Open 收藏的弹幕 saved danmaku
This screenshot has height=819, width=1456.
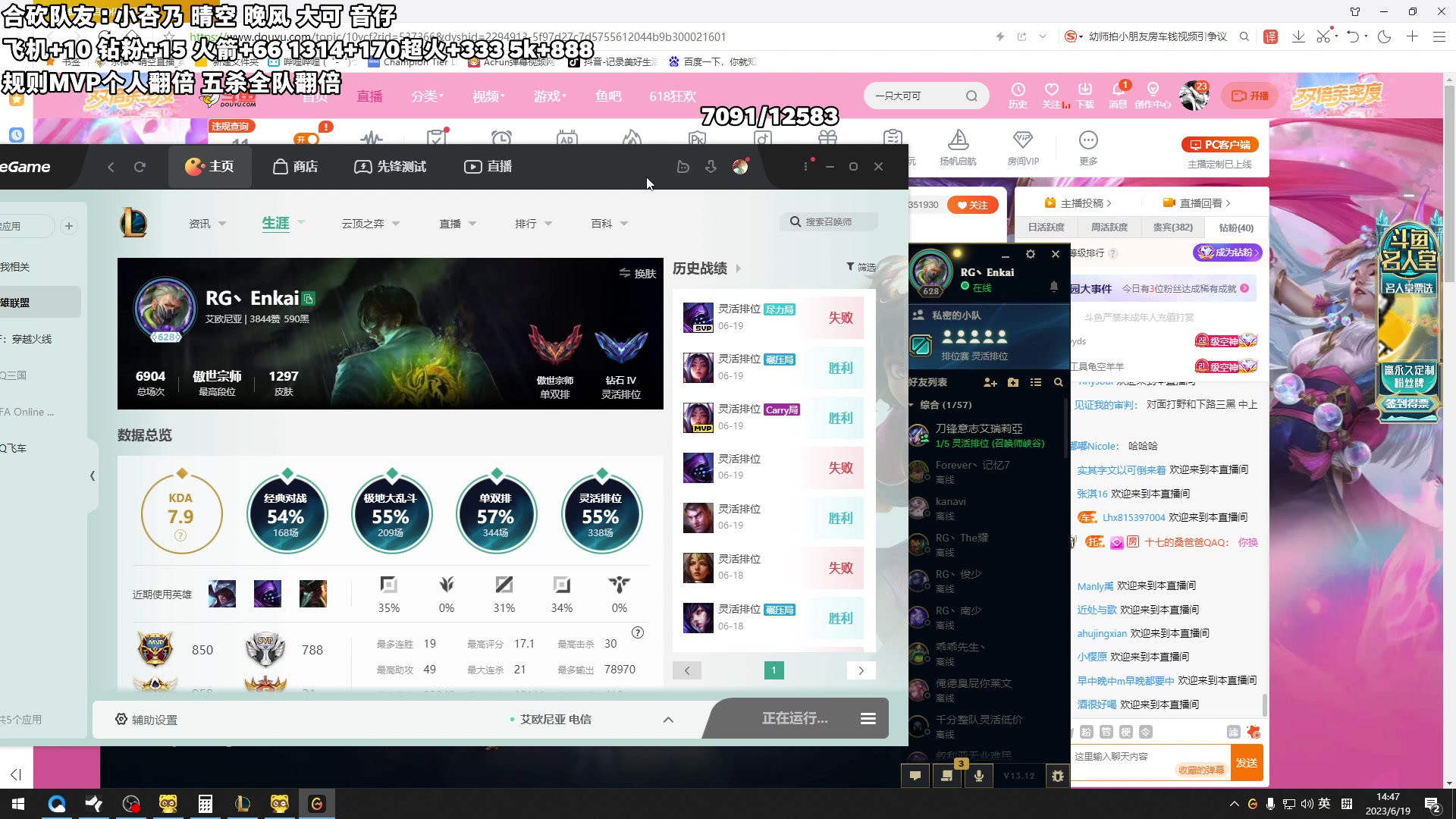1201,770
